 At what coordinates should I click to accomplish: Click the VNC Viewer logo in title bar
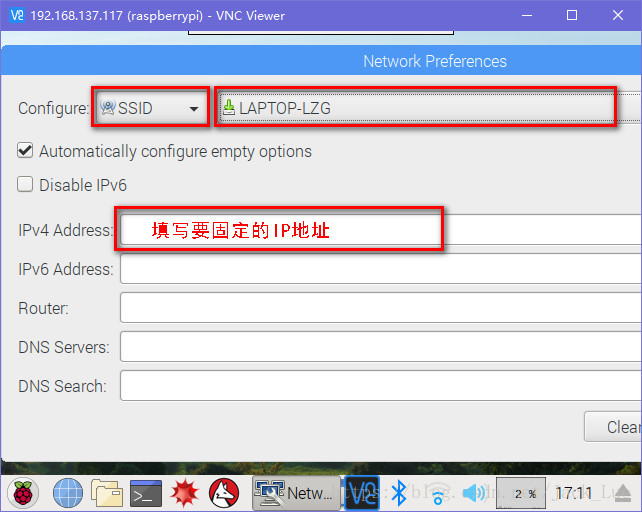pyautogui.click(x=17, y=16)
